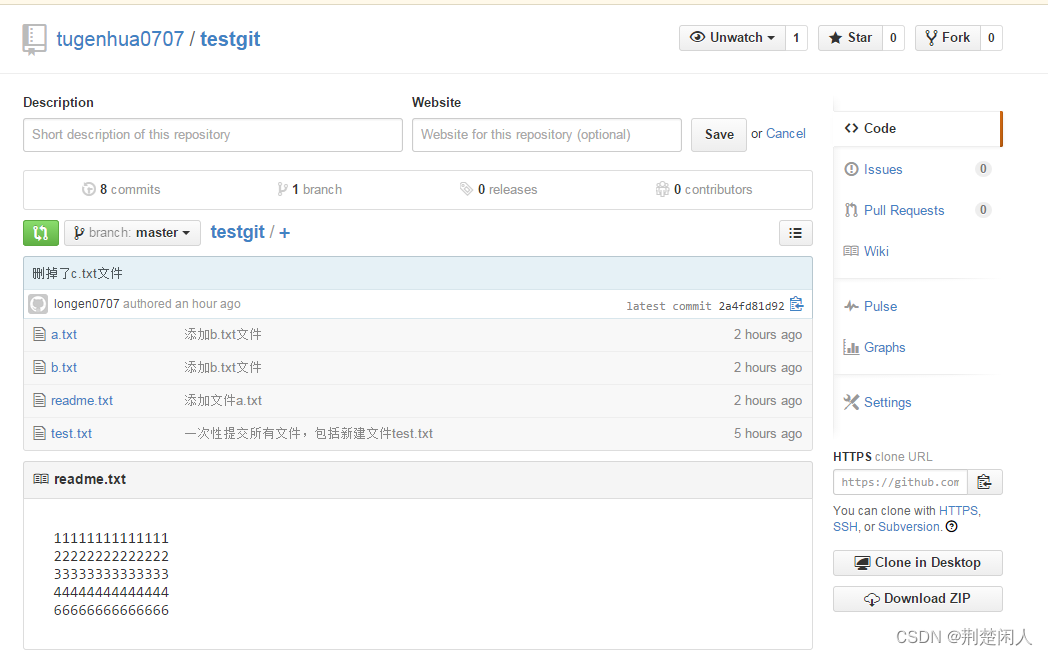Open the commit message about 新建文件test.txt

(x=308, y=434)
